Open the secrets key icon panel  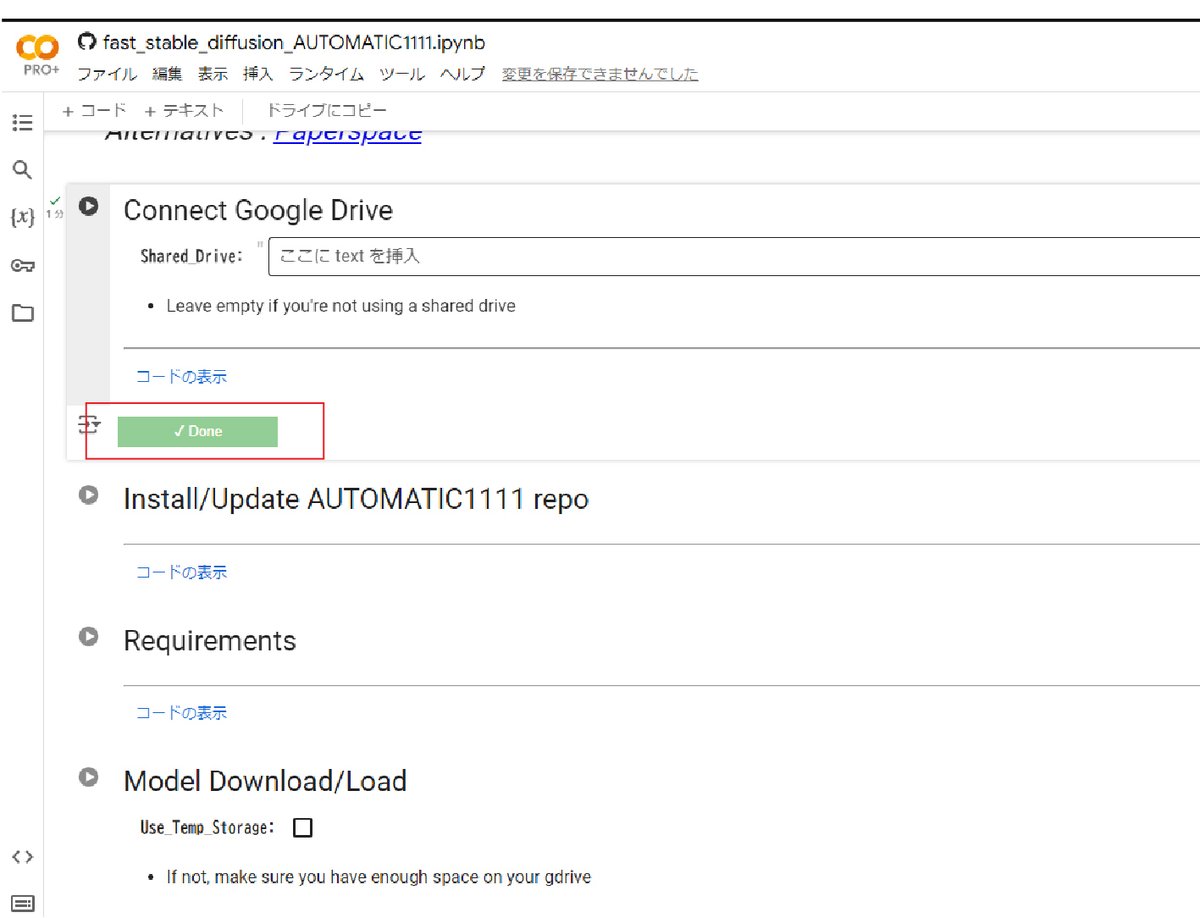pos(22,265)
